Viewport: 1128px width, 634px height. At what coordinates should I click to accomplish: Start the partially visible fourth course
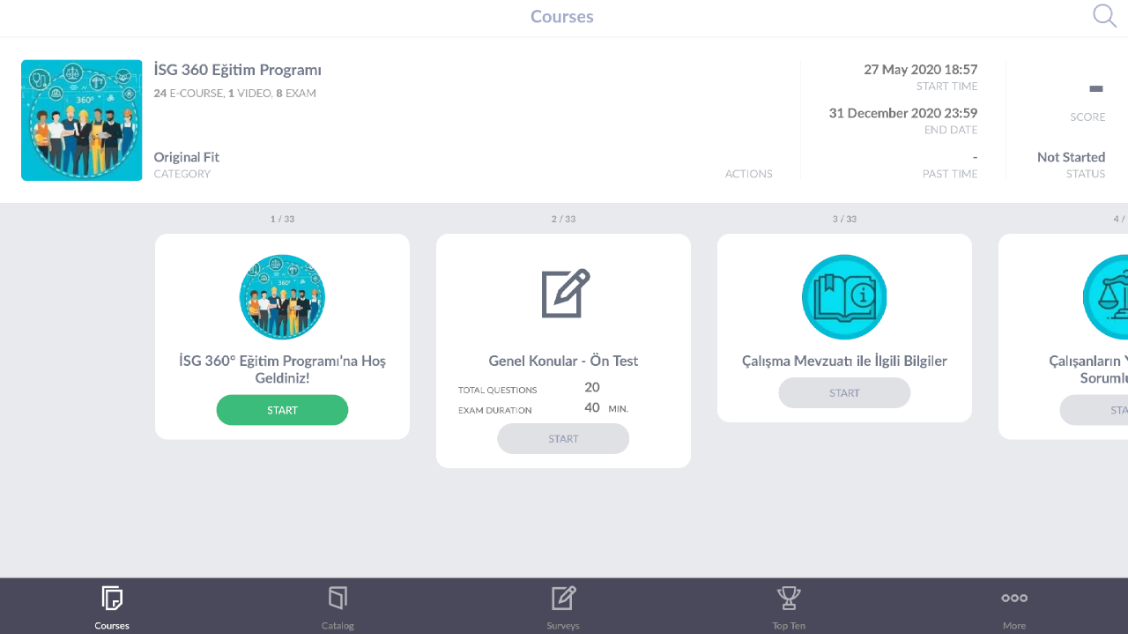click(1094, 410)
